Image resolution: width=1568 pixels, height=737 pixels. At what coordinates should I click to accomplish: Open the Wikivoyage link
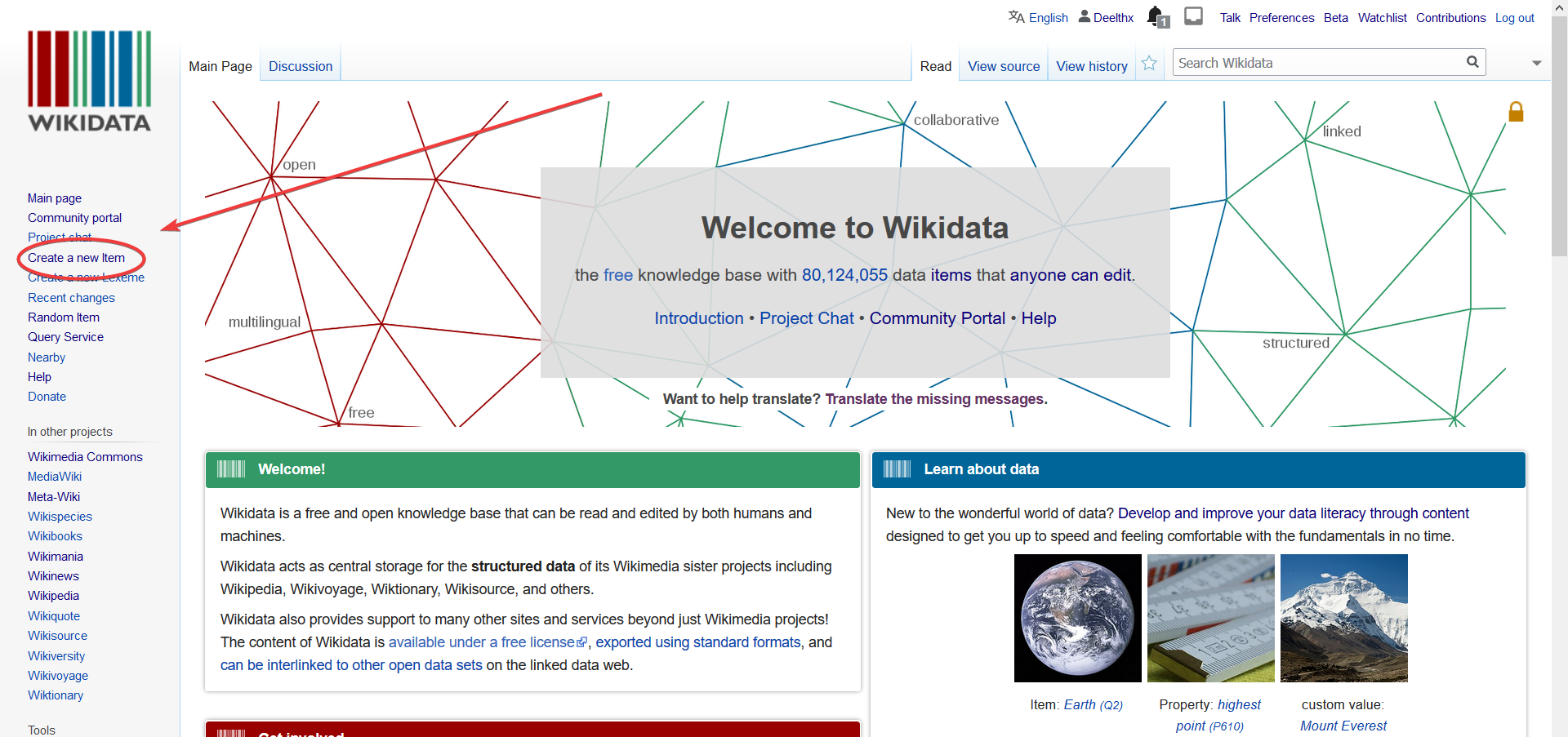tap(58, 676)
